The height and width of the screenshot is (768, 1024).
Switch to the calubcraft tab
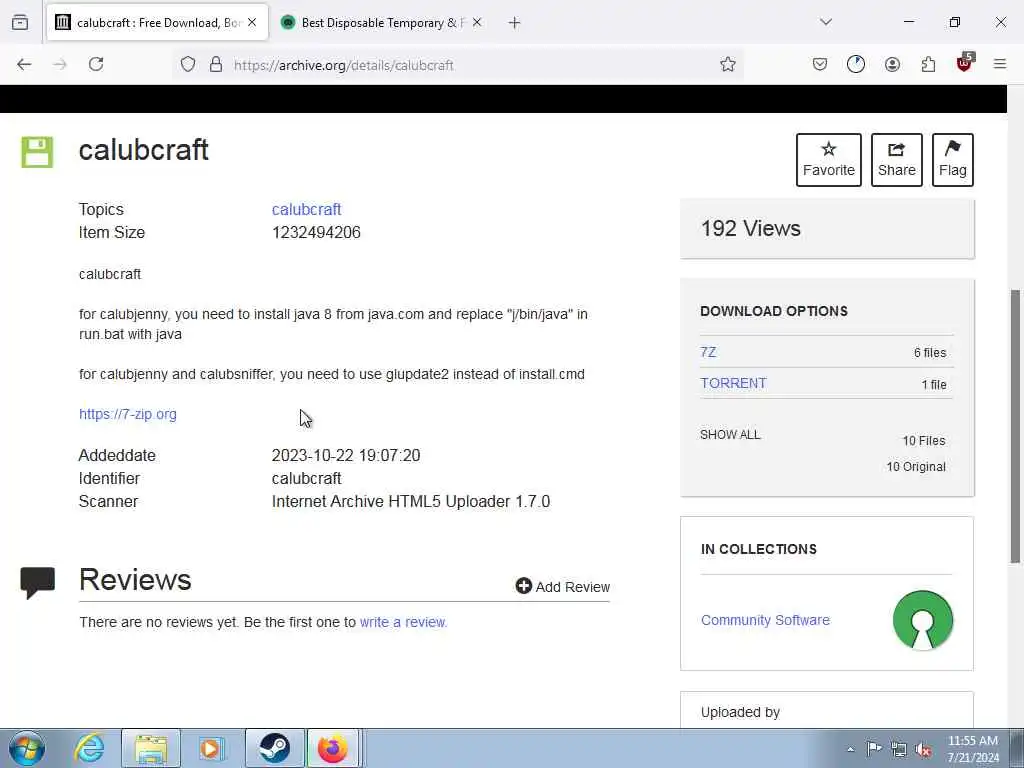tap(157, 23)
